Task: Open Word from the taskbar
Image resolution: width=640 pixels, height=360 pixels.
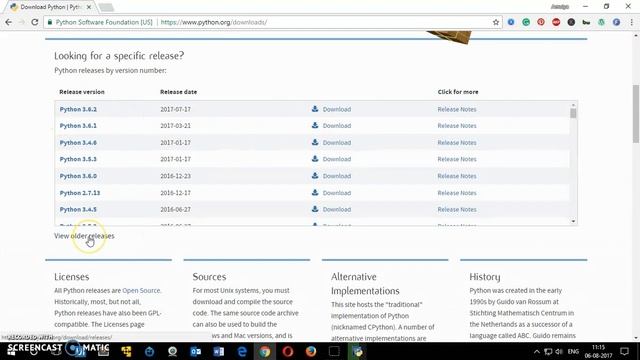Action: [218, 351]
